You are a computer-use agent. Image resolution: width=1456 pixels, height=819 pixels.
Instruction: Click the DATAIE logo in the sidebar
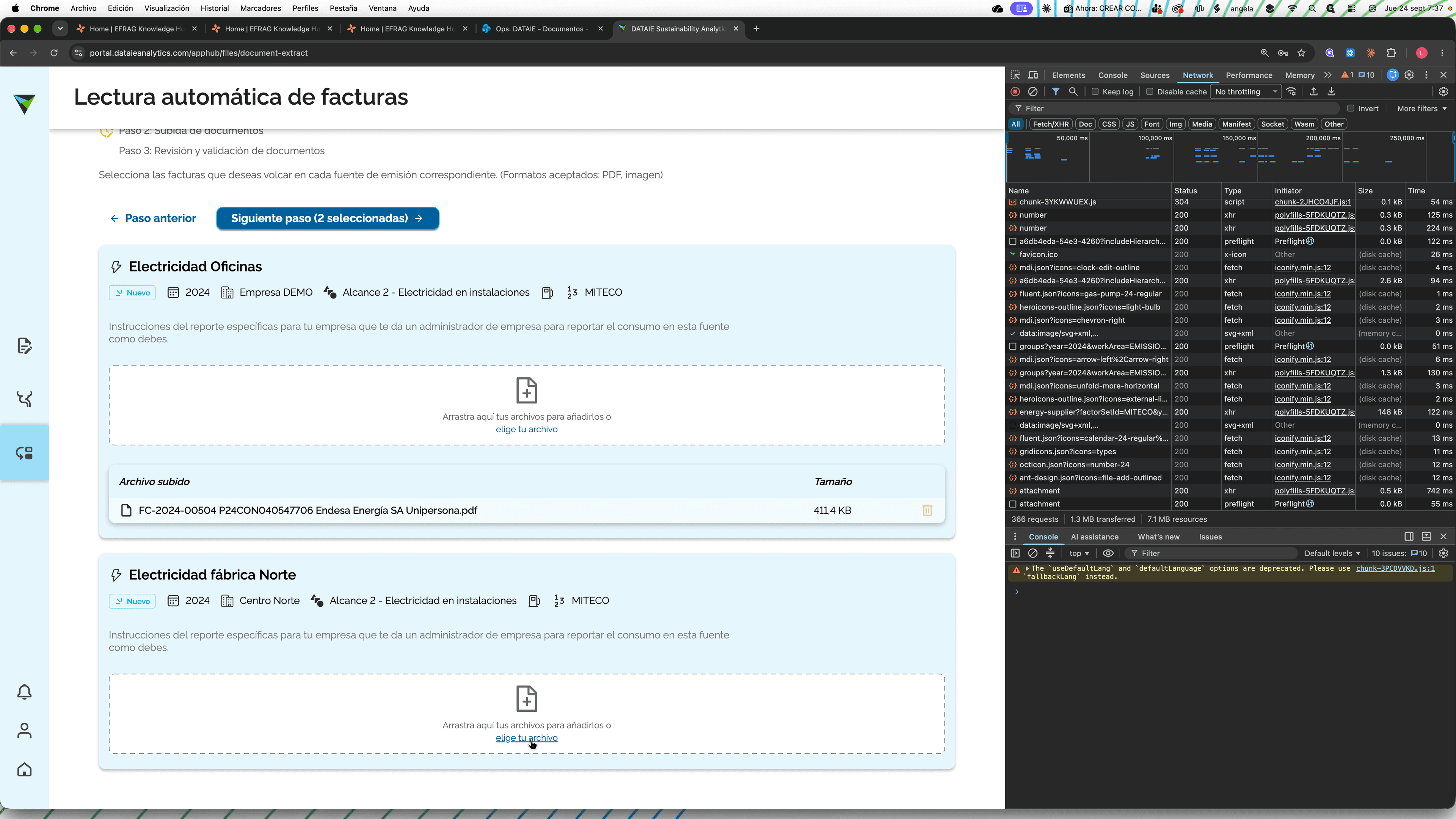click(24, 104)
